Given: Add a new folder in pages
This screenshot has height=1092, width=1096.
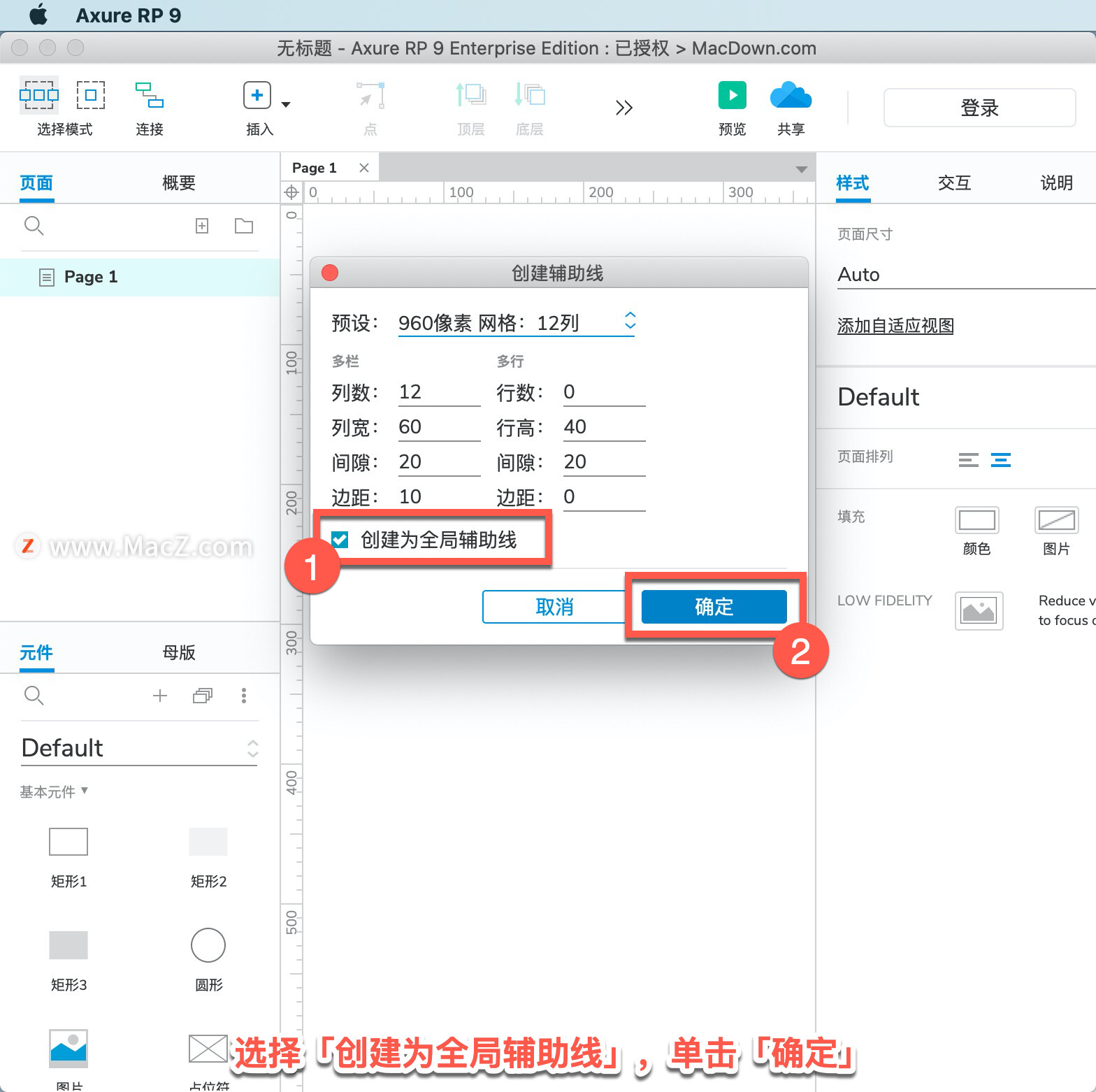Looking at the screenshot, I should coord(244,226).
